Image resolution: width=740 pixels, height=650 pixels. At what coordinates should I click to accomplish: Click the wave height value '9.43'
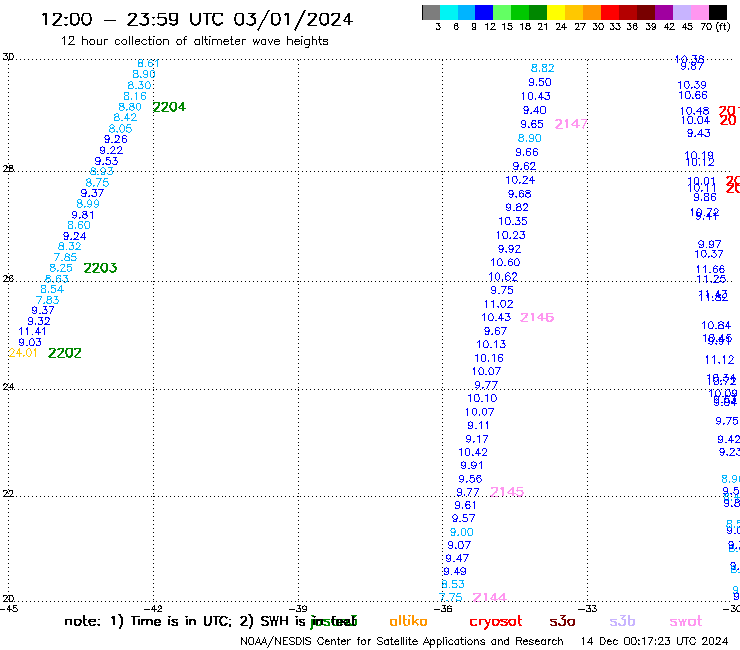pos(698,134)
